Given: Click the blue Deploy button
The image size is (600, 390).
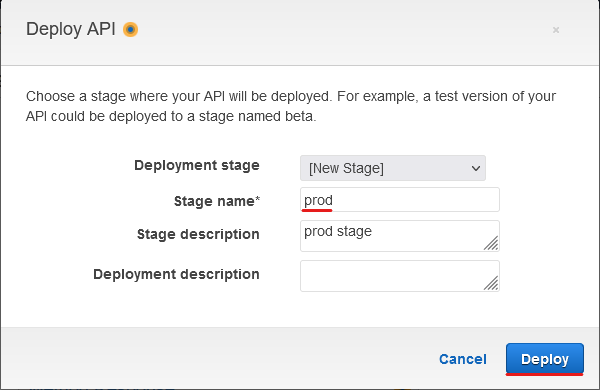Looking at the screenshot, I should pyautogui.click(x=545, y=359).
